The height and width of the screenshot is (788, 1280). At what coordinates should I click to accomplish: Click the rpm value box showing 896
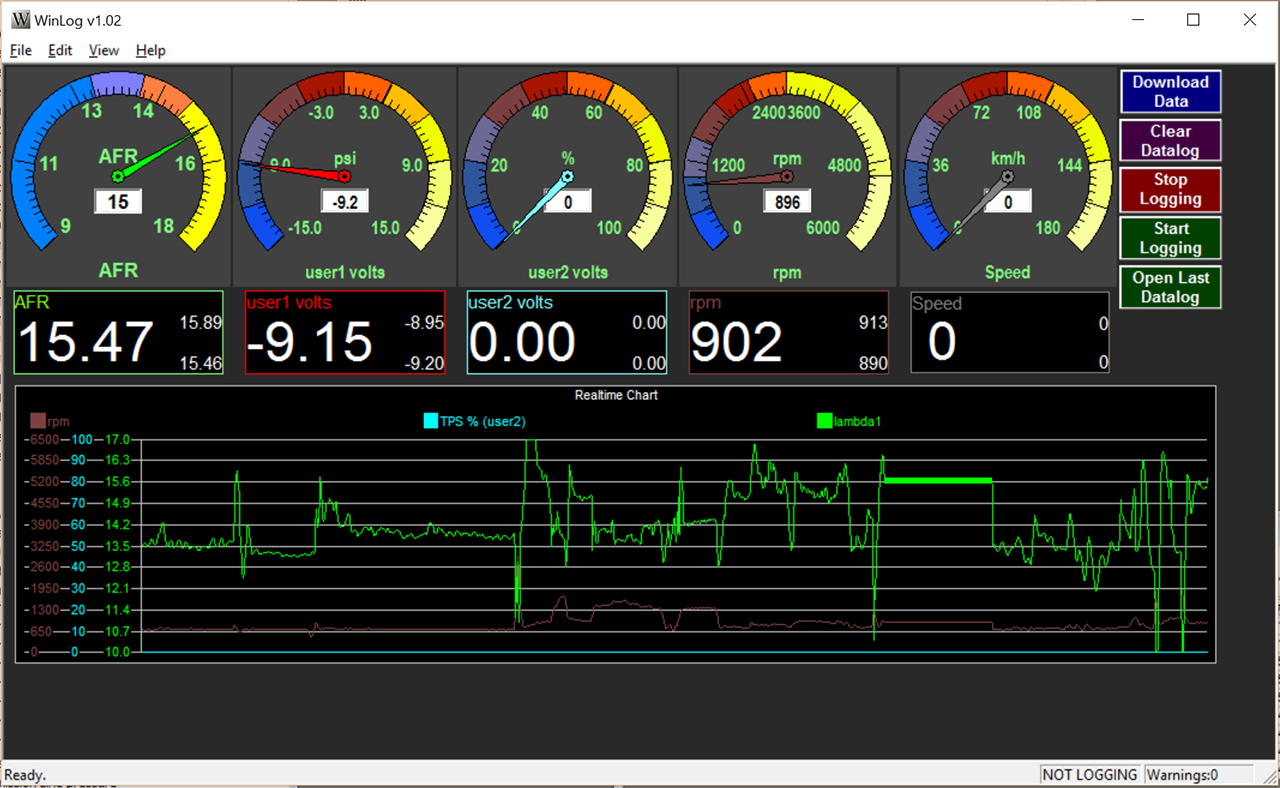point(787,201)
